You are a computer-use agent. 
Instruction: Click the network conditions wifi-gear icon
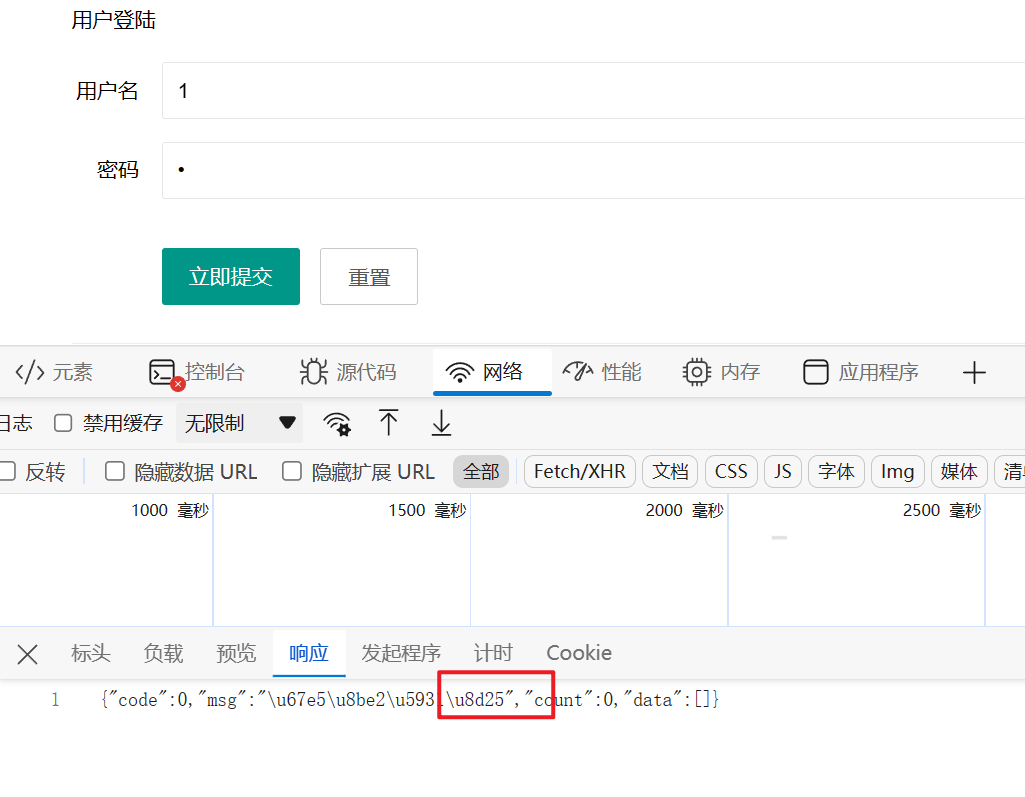[x=337, y=423]
